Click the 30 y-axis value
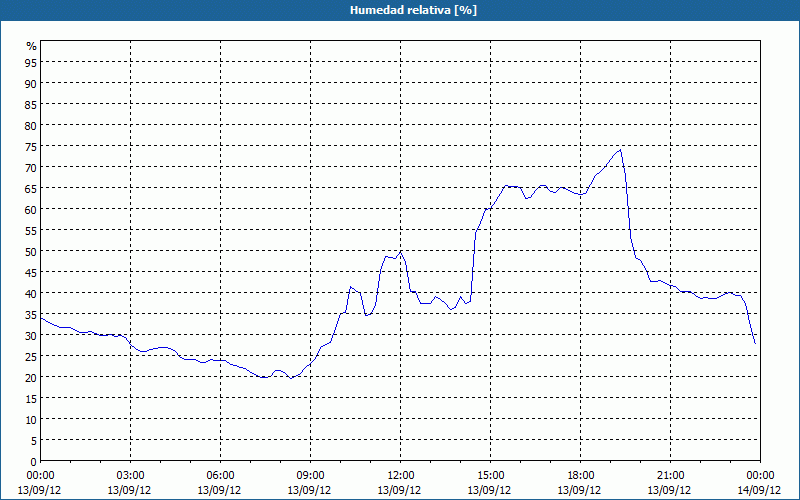This screenshot has height=500, width=800. coord(31,336)
